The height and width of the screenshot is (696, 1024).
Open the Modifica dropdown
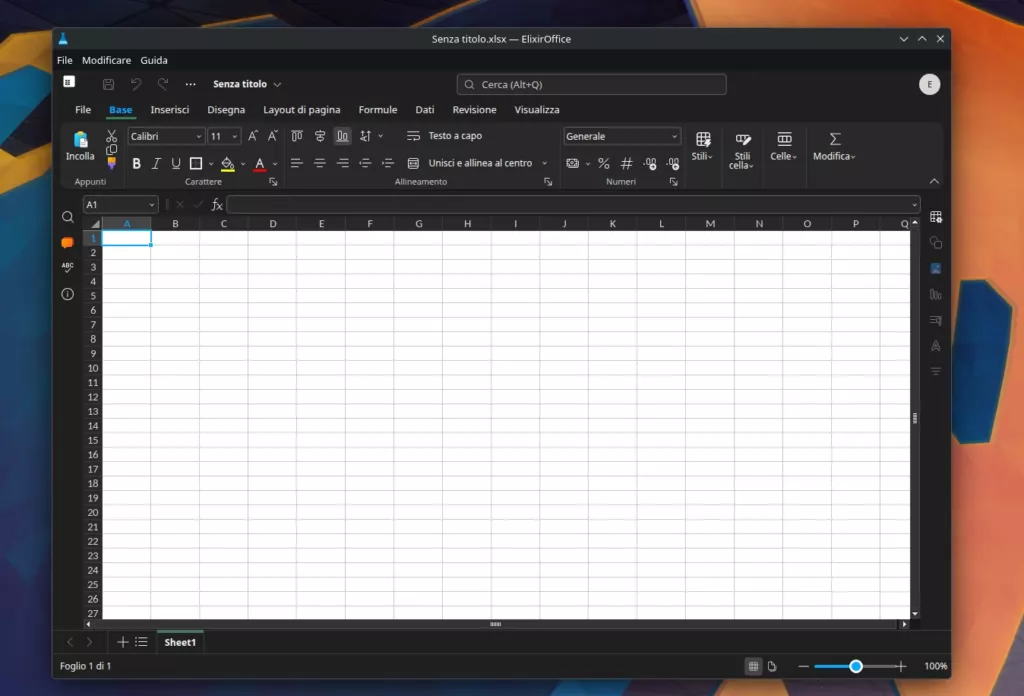point(834,146)
